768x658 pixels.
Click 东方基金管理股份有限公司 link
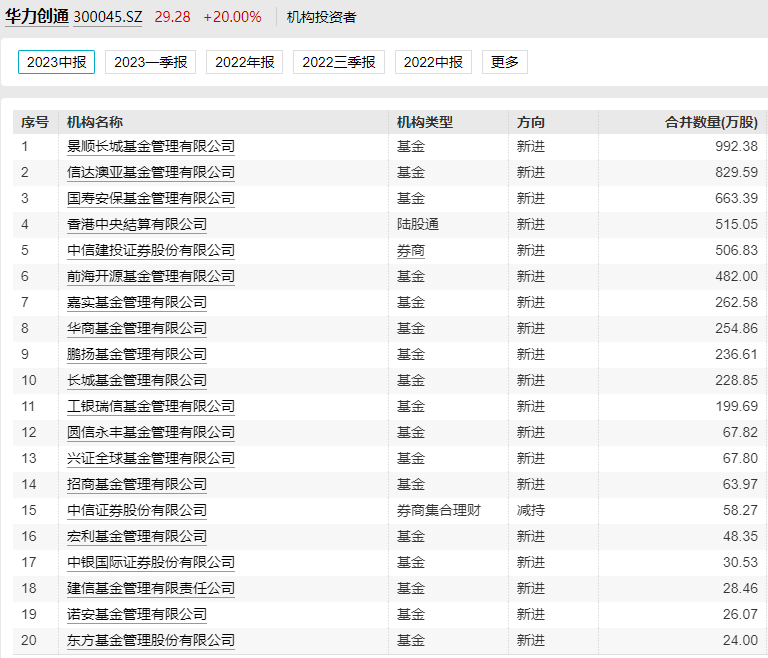pos(150,640)
